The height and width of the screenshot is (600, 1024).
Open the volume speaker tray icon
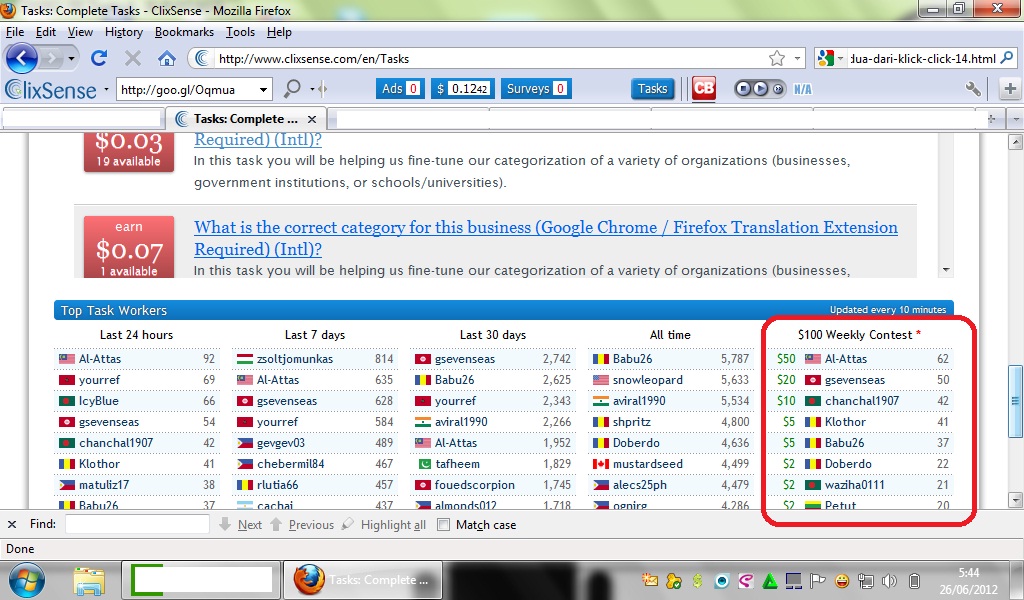point(888,580)
